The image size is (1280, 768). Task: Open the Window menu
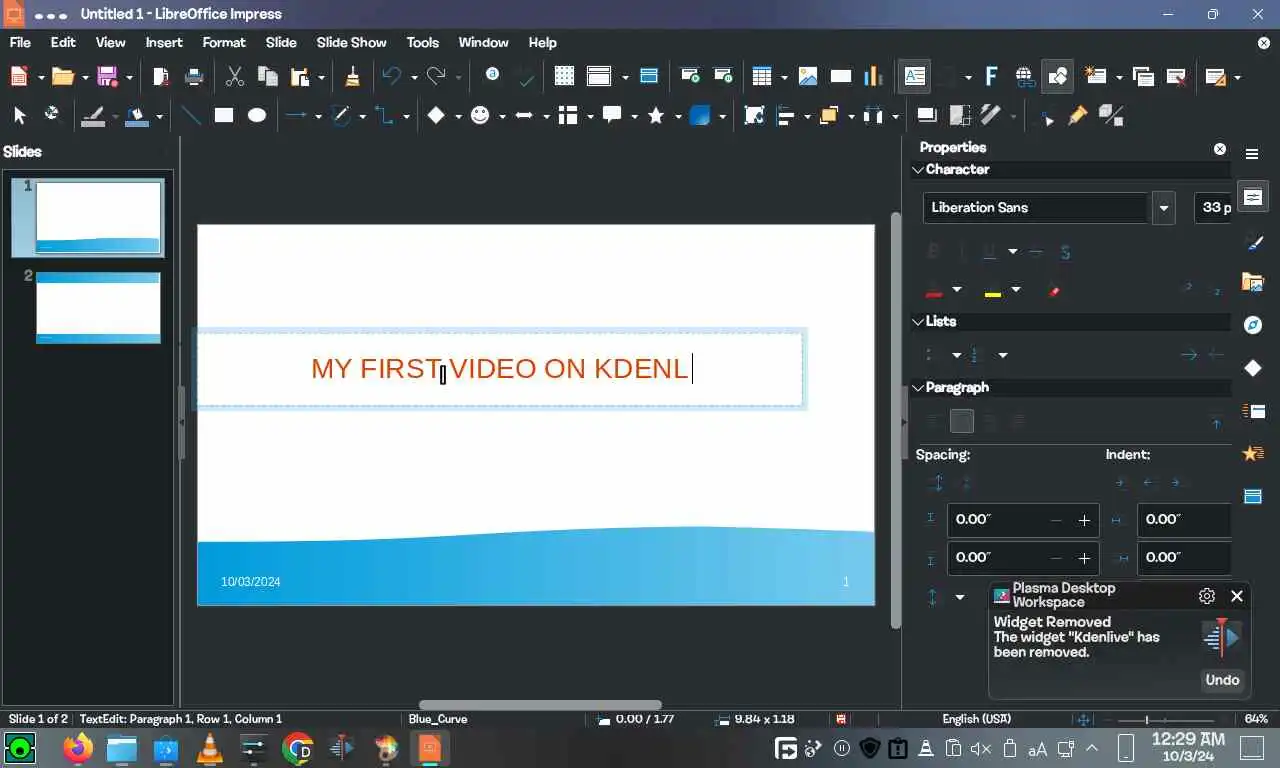(483, 42)
